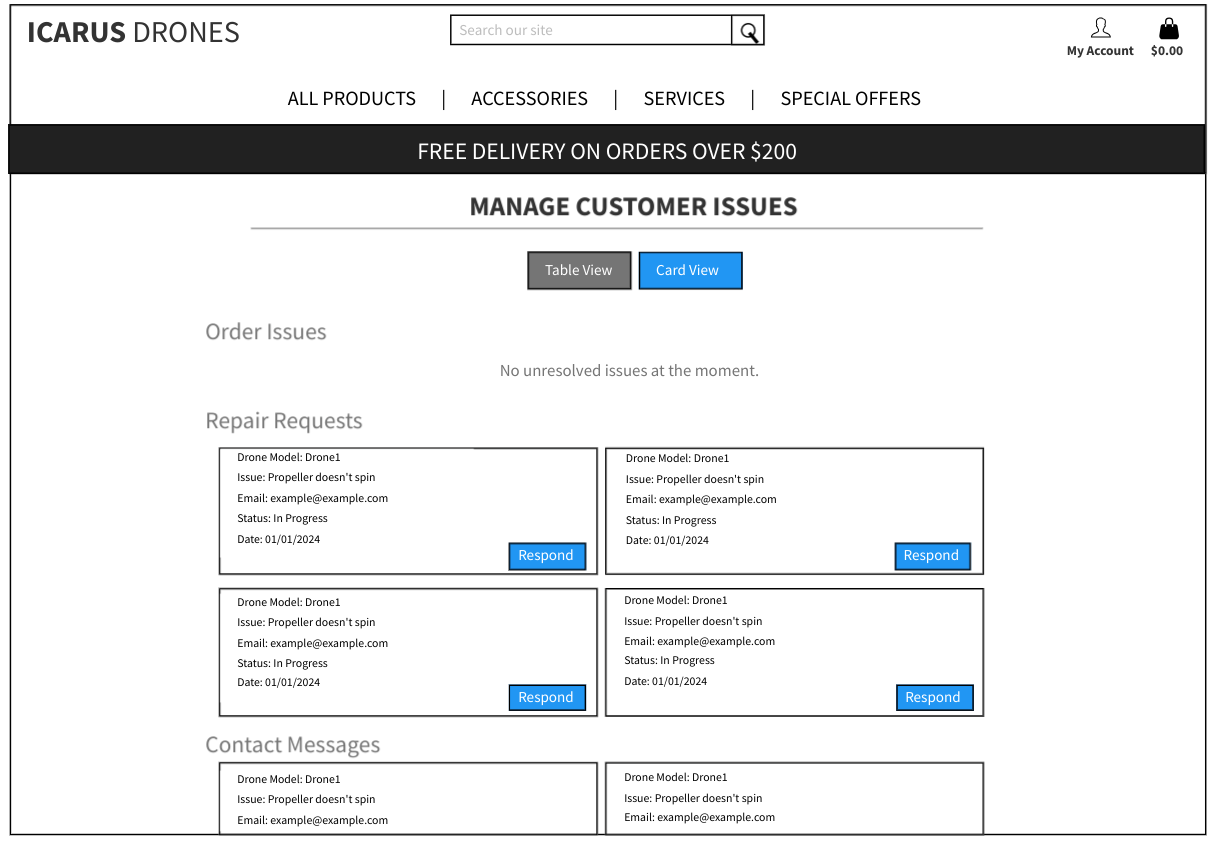
Task: Select the Order Issues section heading
Action: click(x=266, y=331)
